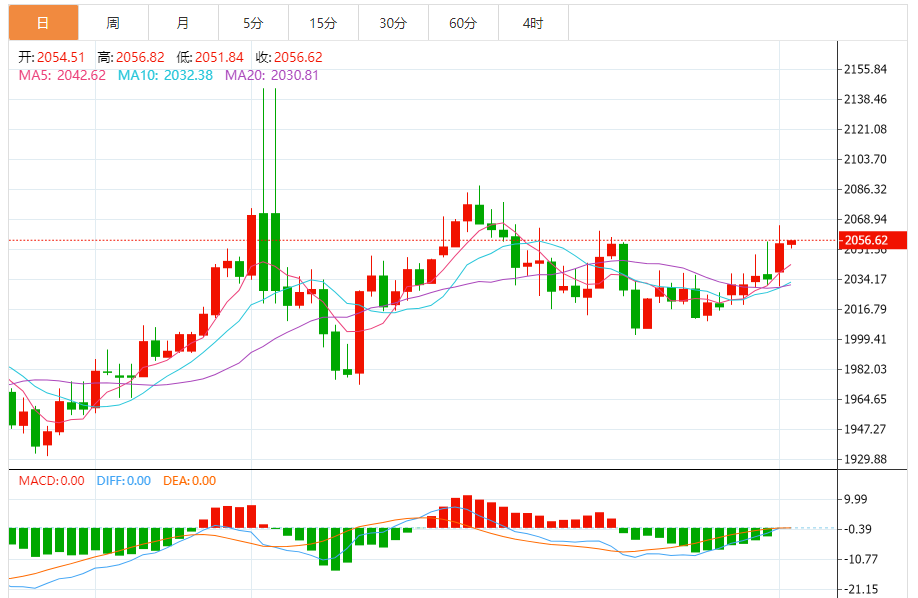Open the 30分 interval tab

(393, 23)
